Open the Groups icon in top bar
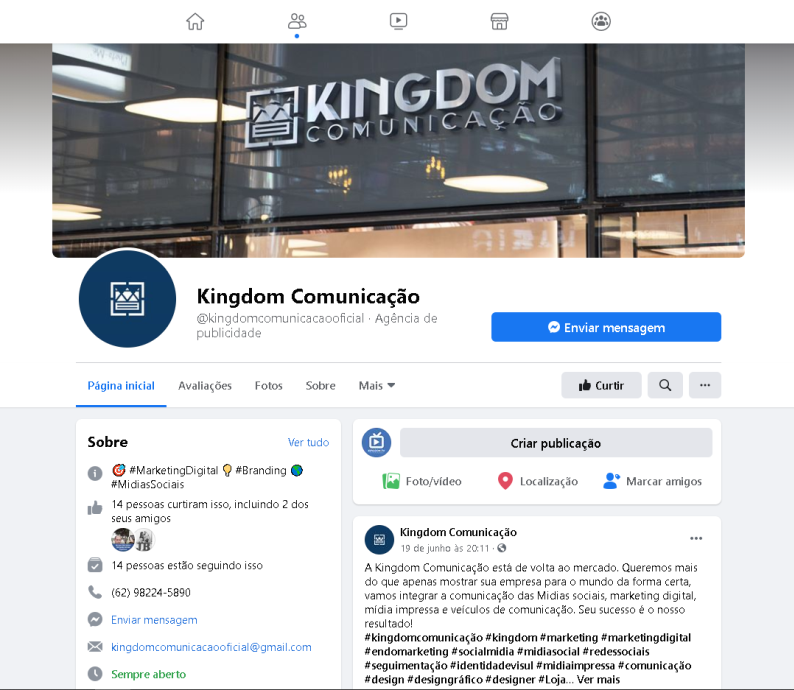 click(x=601, y=21)
